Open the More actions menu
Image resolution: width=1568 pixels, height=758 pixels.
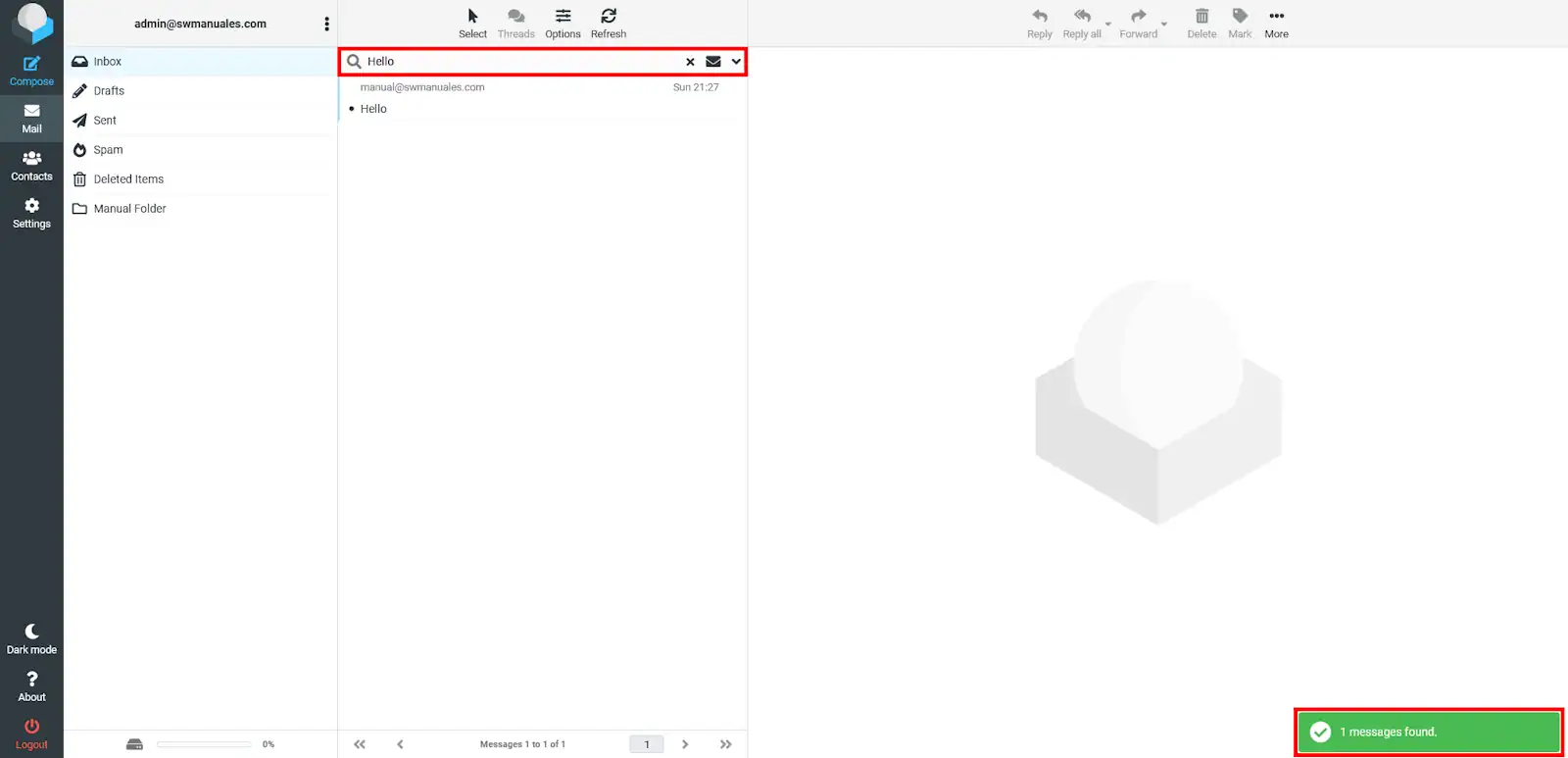[1276, 23]
